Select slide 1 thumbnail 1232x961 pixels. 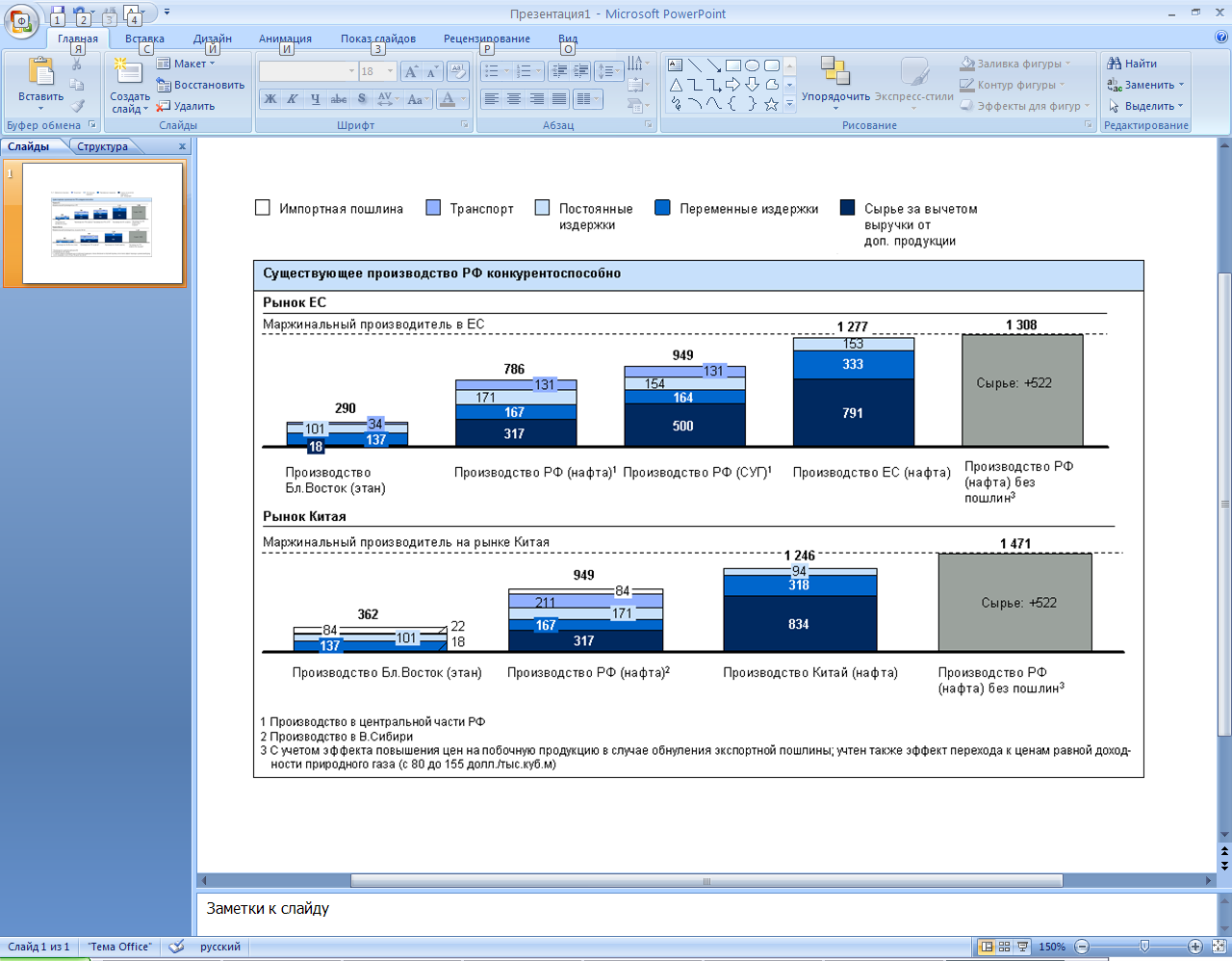(x=102, y=223)
